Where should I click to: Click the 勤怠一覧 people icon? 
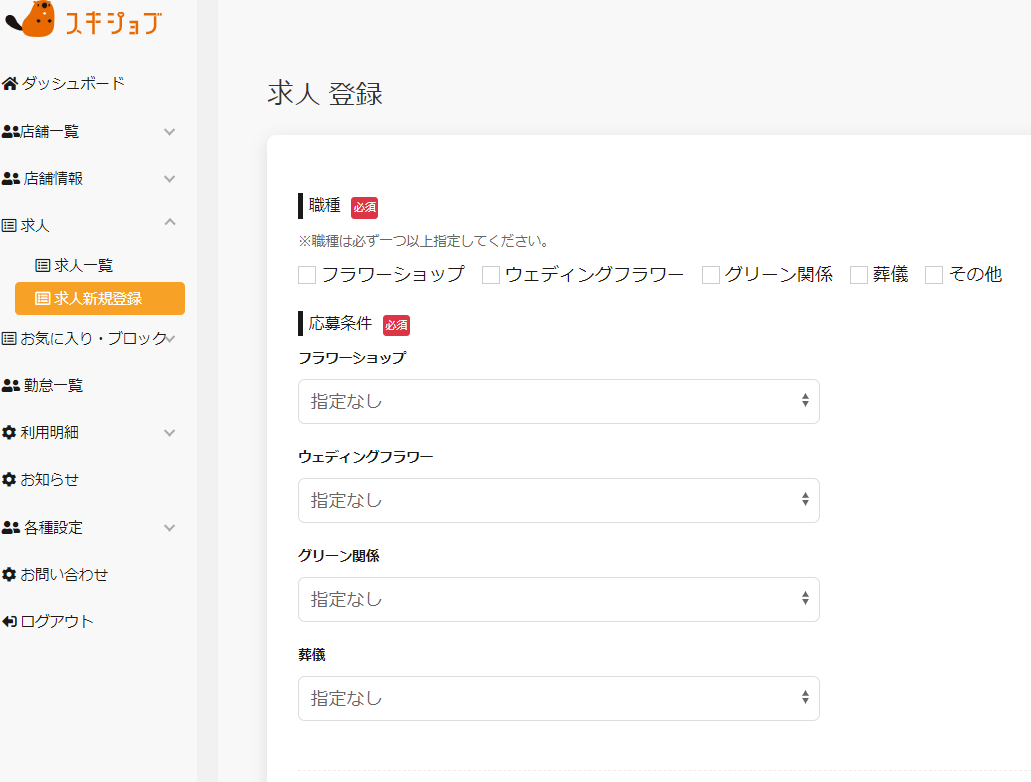point(11,385)
